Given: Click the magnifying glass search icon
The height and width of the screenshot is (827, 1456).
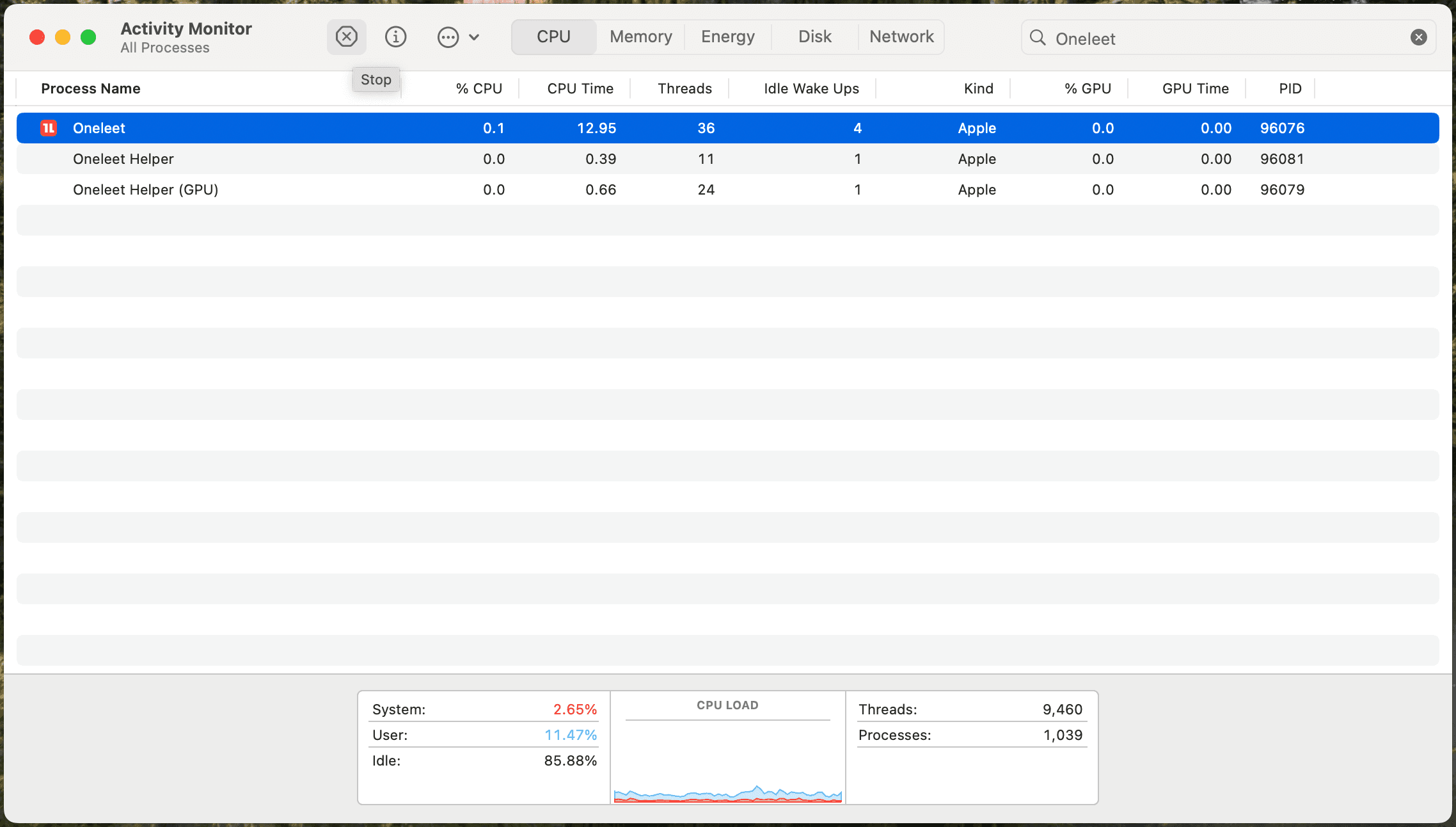Looking at the screenshot, I should [x=1037, y=38].
